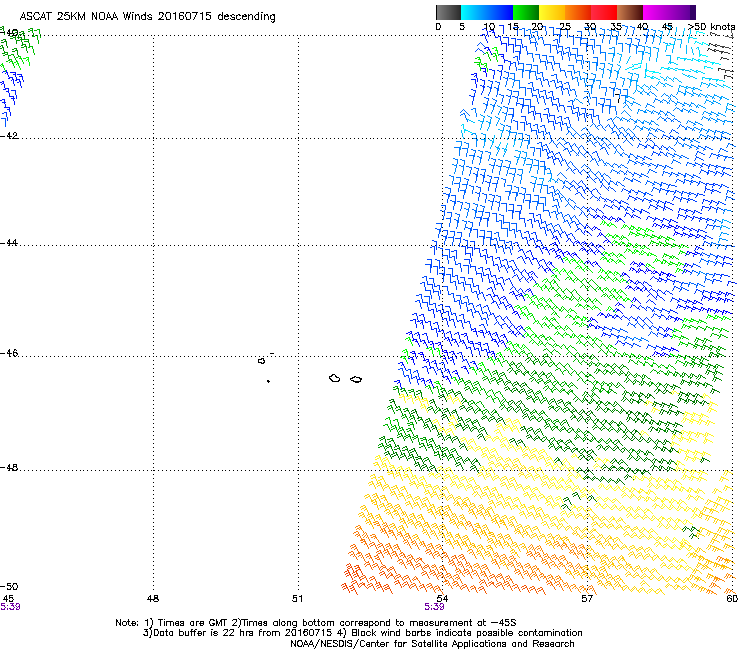Click the note line starting 'Note: 1) Times are GMT'
740x650 pixels.
pyautogui.click(x=316, y=623)
